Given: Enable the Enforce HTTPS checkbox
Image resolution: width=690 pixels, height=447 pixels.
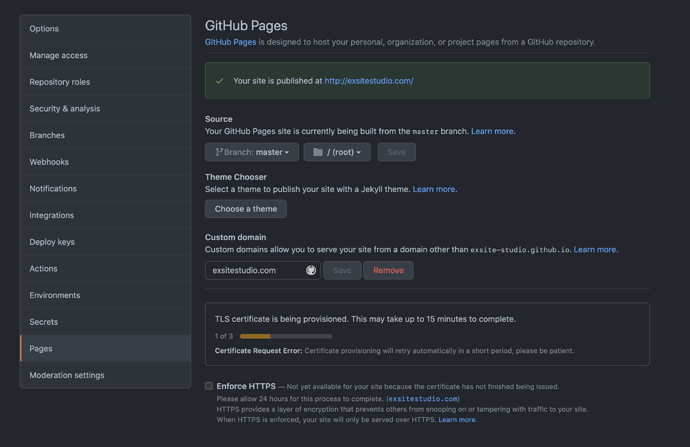Looking at the screenshot, I should point(209,386).
